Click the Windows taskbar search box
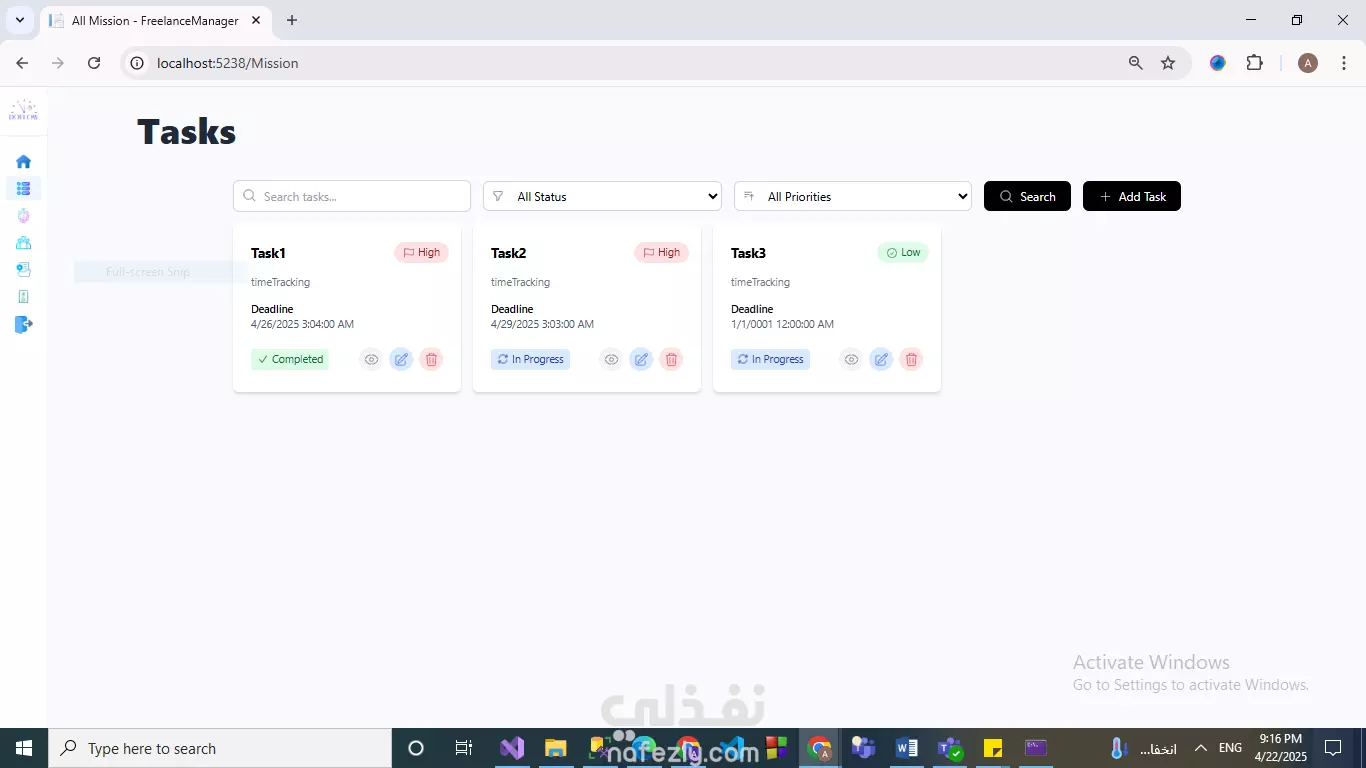 pos(220,748)
